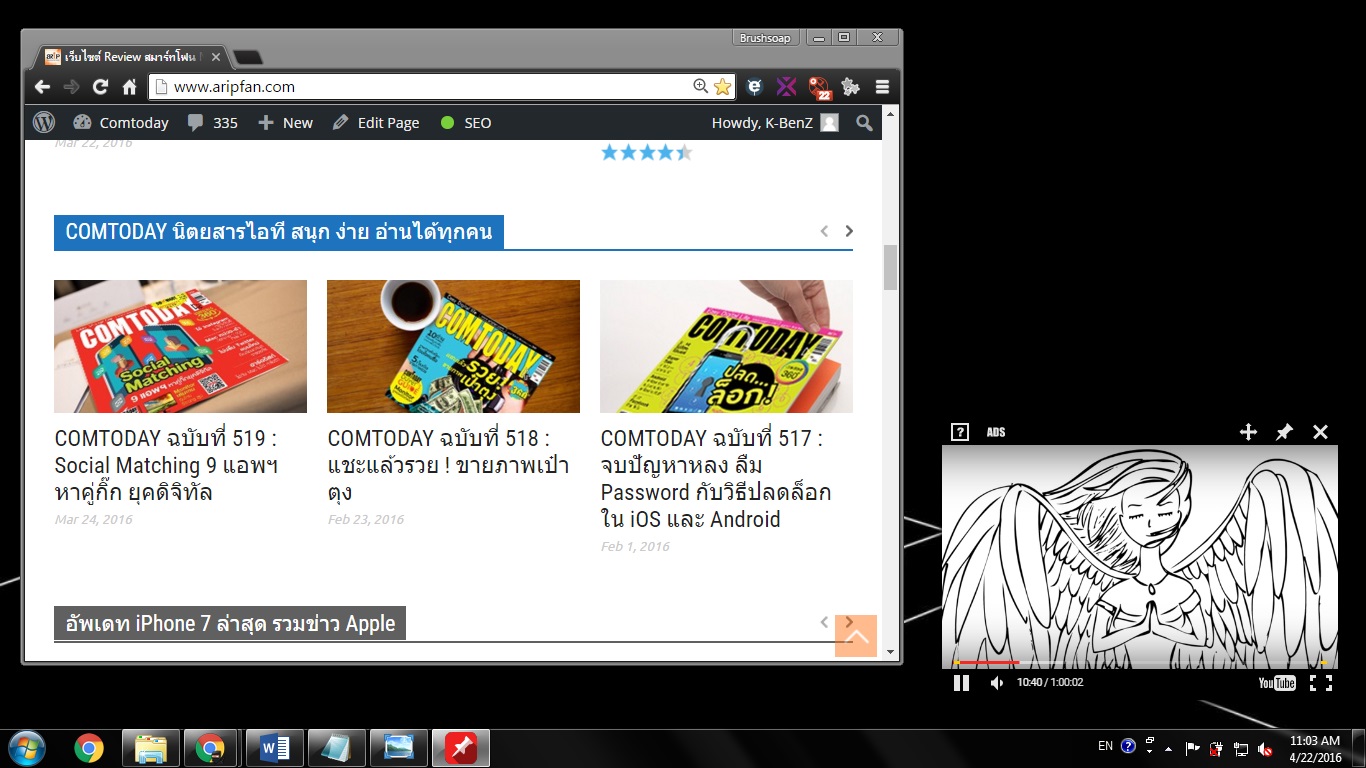This screenshot has width=1366, height=768.
Task: Click the page's vertical scrollbar thumb
Action: (890, 267)
